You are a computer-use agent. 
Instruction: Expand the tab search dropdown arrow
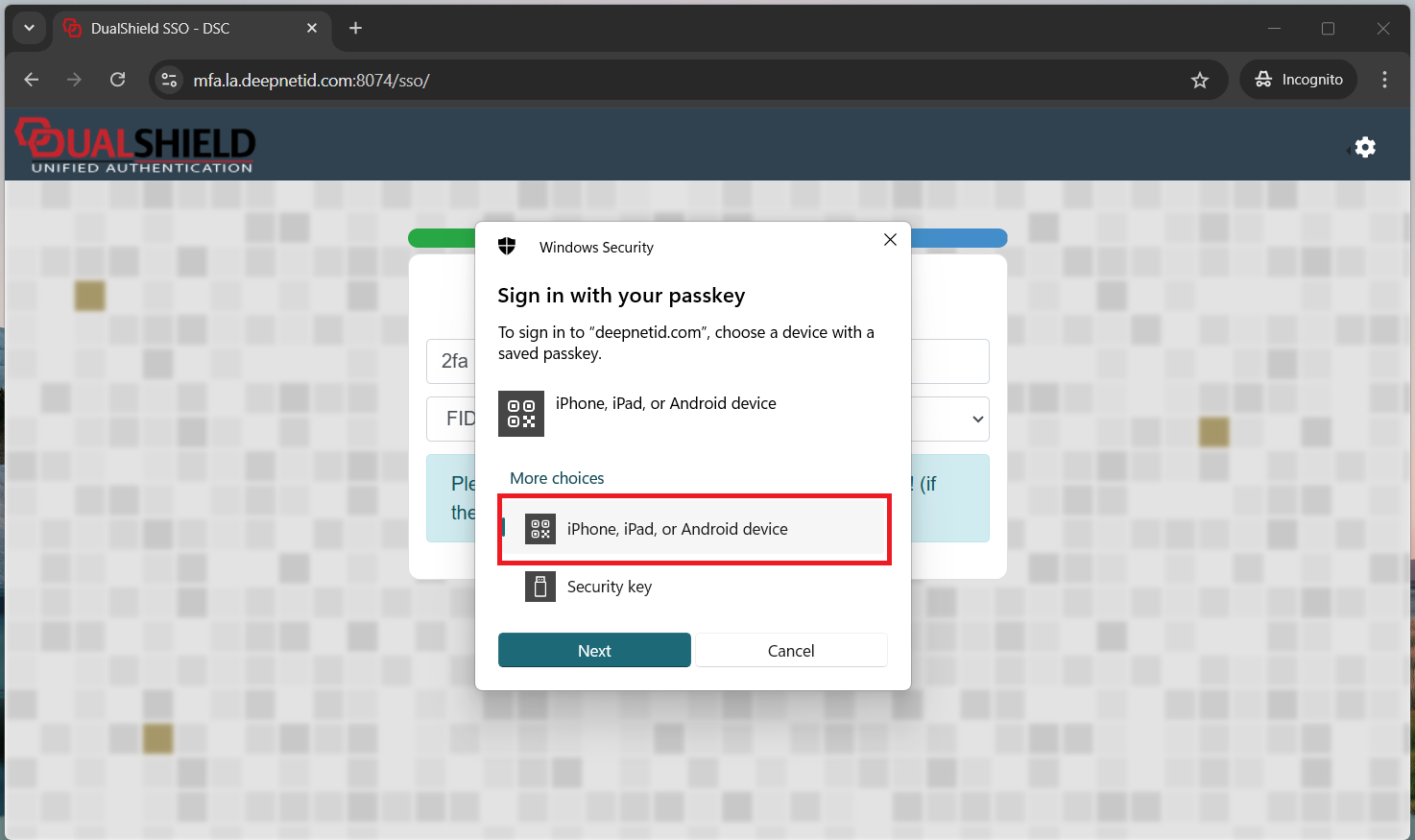click(x=29, y=28)
